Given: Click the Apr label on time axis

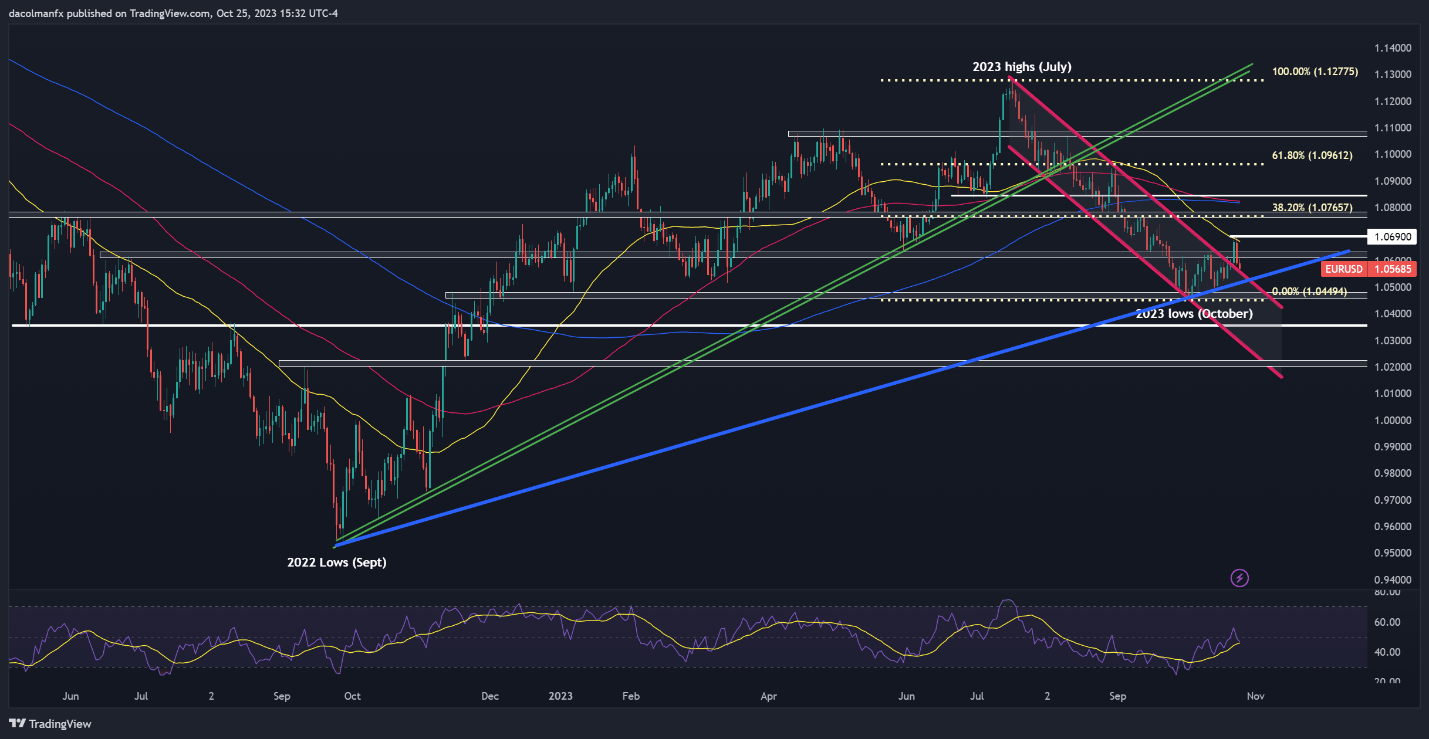Looking at the screenshot, I should tap(769, 694).
